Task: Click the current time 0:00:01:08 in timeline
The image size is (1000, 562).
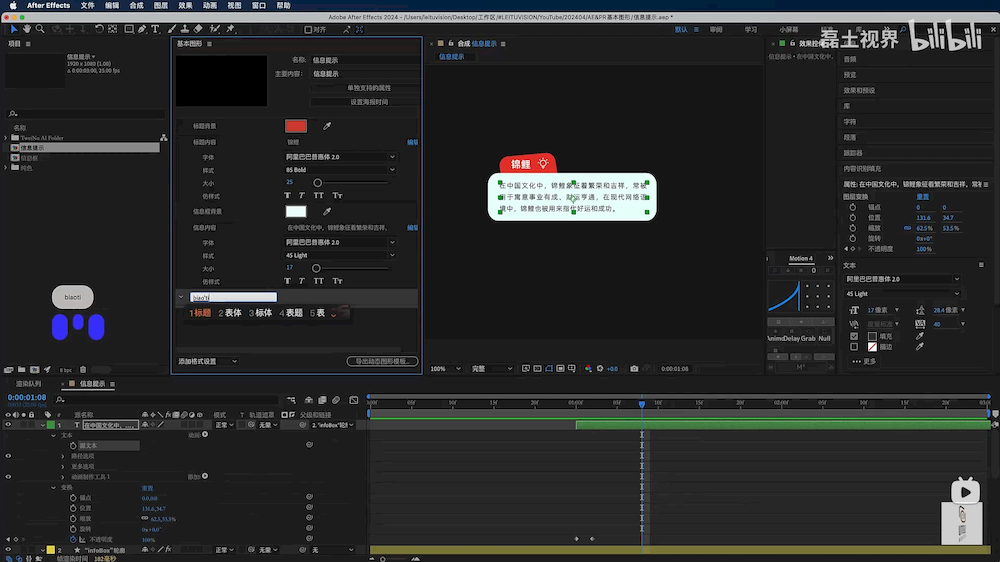Action: (x=27, y=397)
